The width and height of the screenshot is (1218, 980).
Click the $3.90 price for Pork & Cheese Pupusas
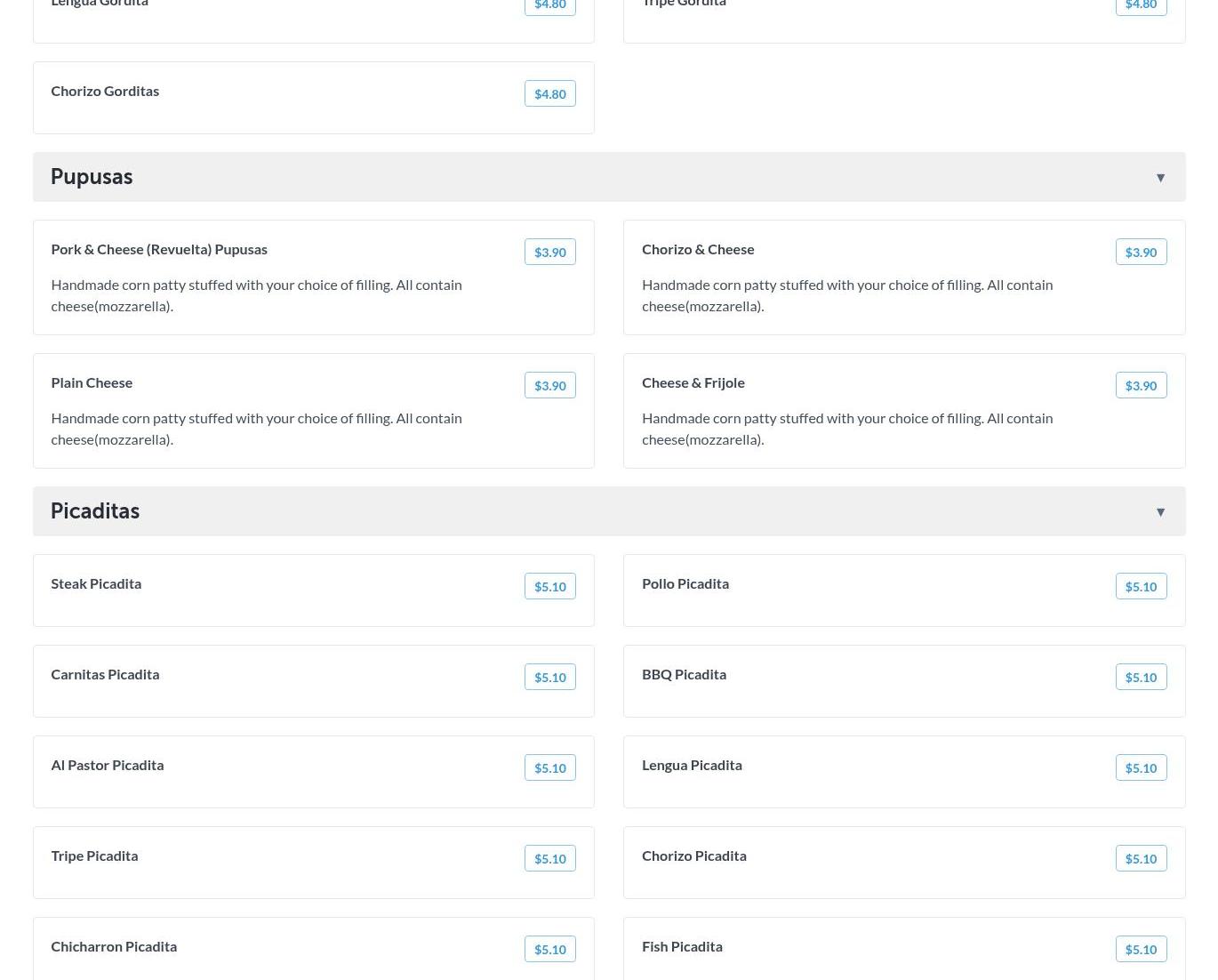550,252
